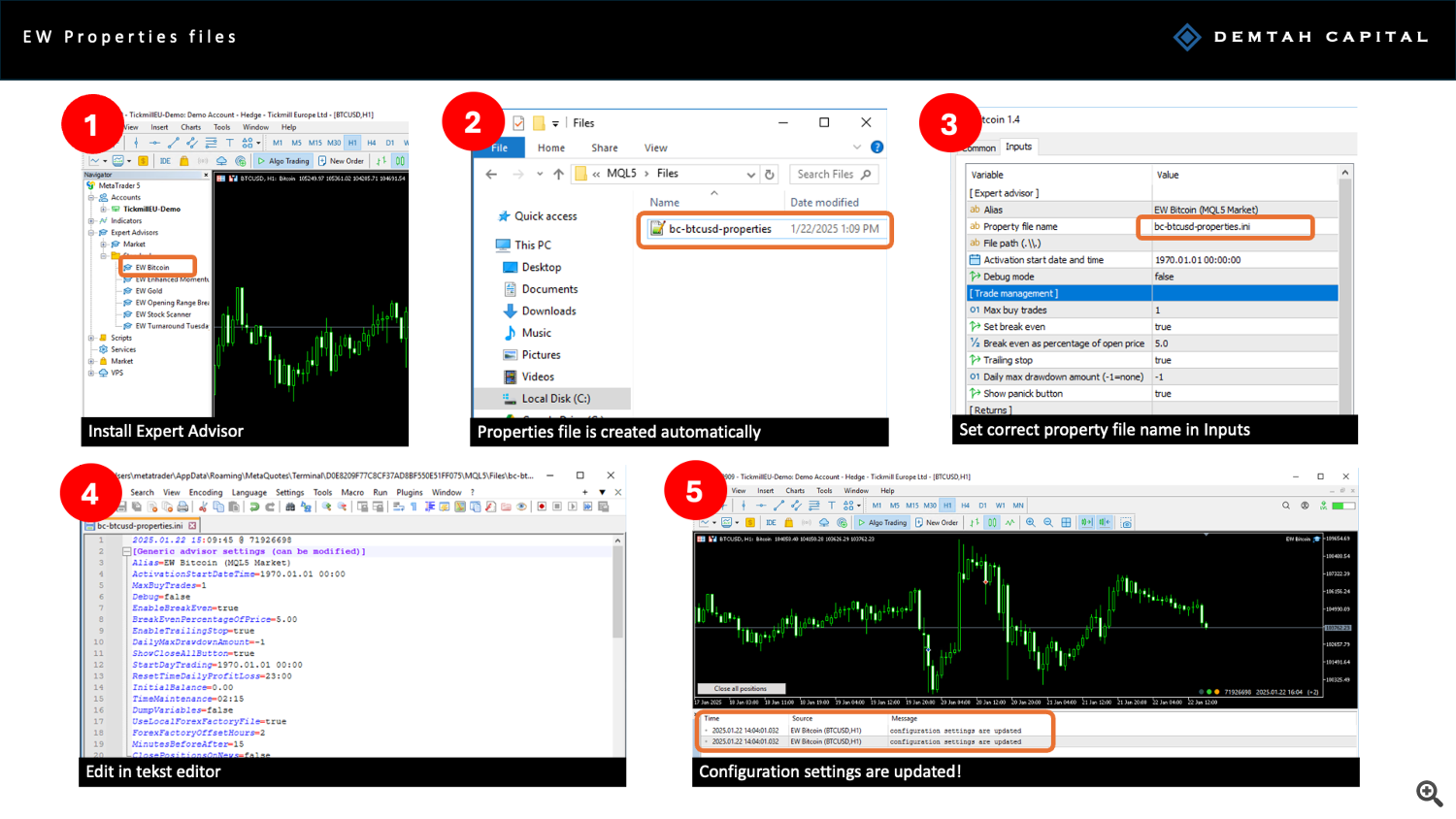The height and width of the screenshot is (819, 1456).
Task: Toggle chart auto scroll in panel 5 toolbar
Action: point(1086,522)
